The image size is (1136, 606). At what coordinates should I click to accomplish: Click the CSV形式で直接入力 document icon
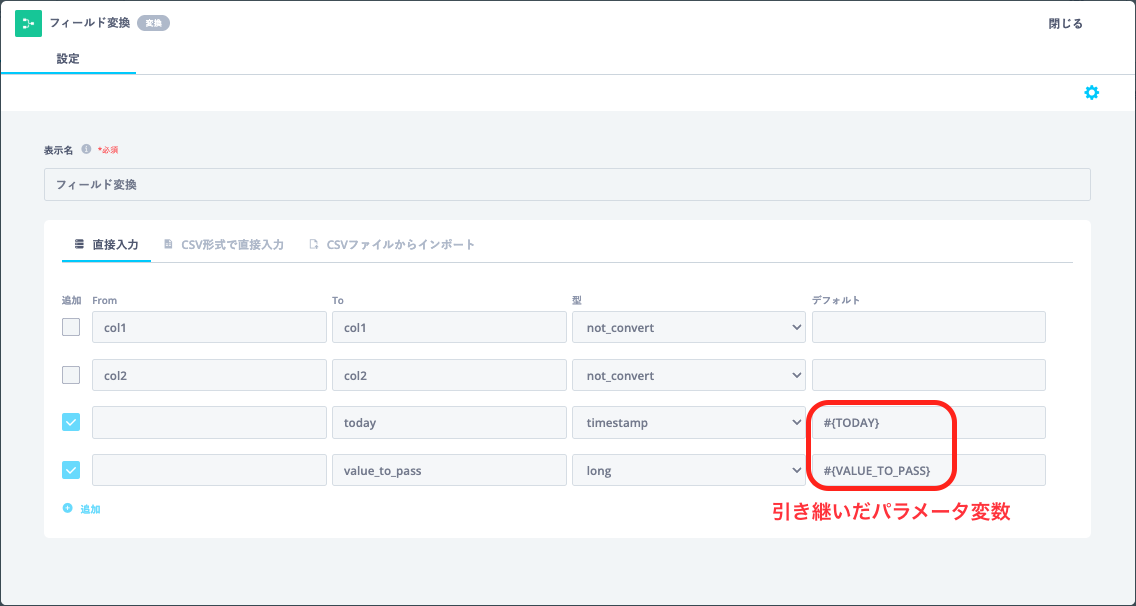[x=168, y=244]
